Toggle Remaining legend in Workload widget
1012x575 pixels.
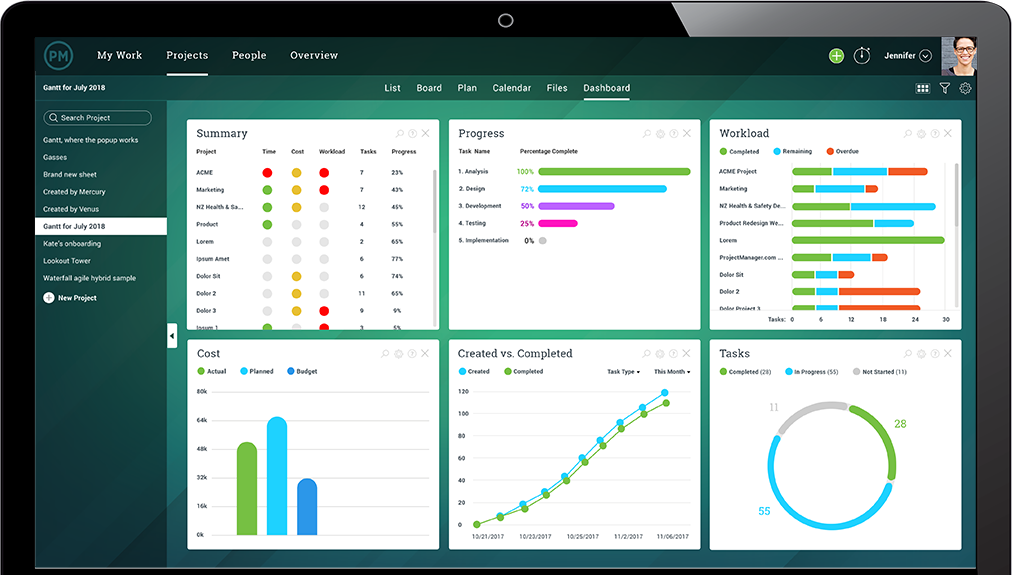(x=793, y=152)
